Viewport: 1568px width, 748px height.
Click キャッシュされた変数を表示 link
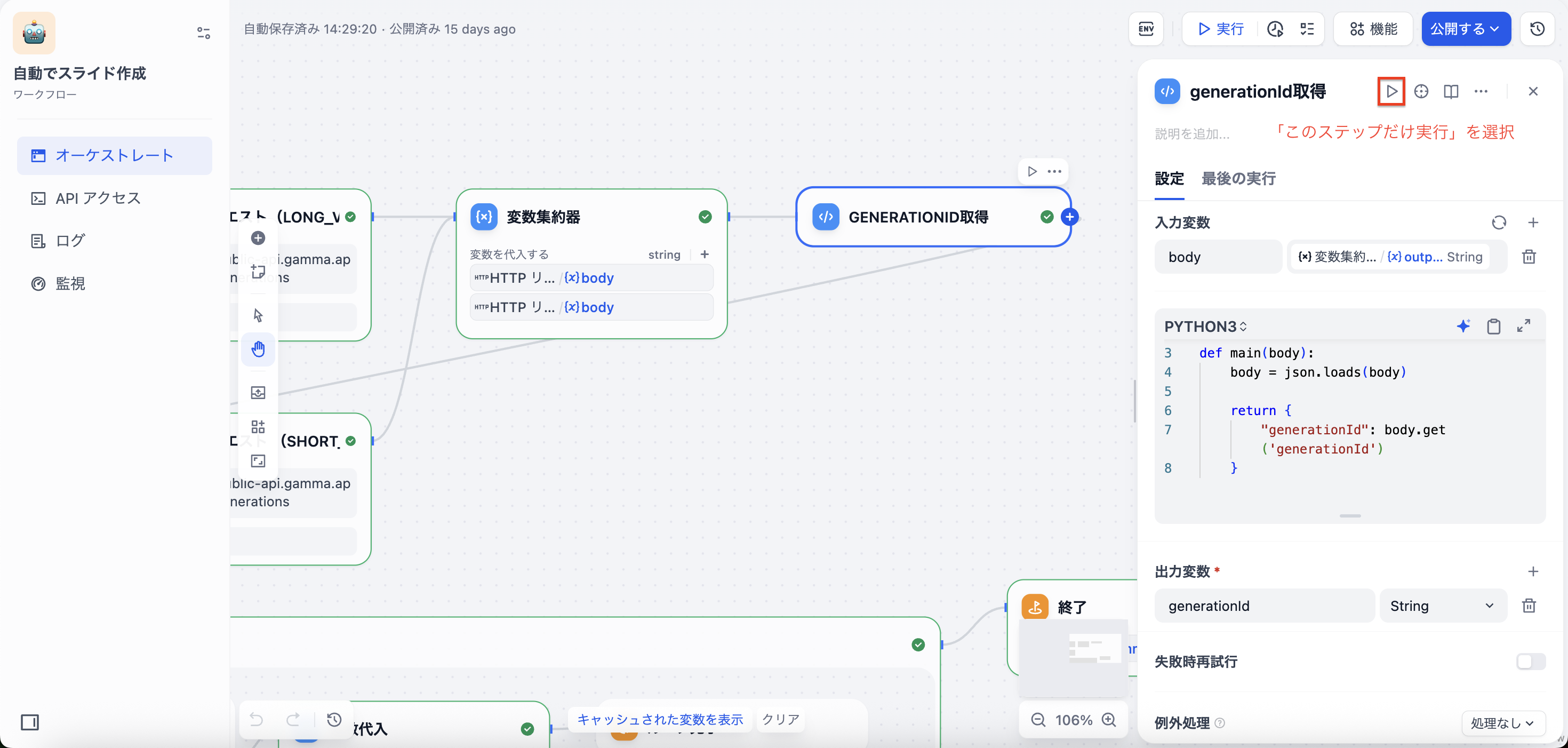pyautogui.click(x=660, y=719)
